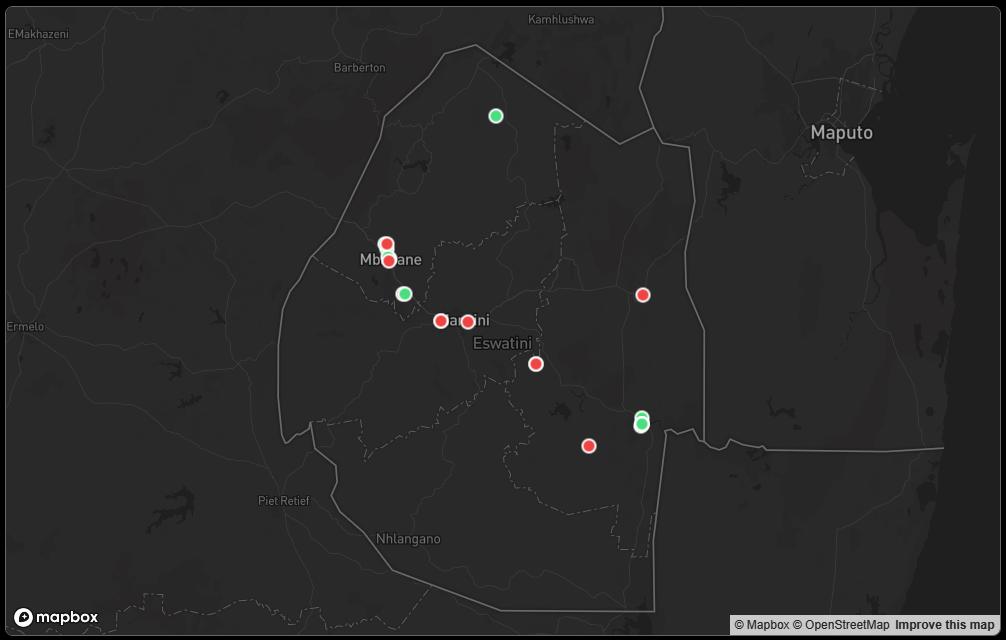
Task: Click the red marker just below Eswatini label
Action: point(536,364)
